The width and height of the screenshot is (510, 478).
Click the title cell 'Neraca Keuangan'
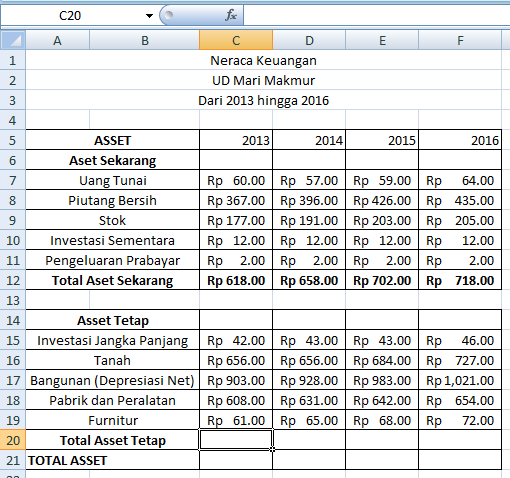(x=263, y=60)
